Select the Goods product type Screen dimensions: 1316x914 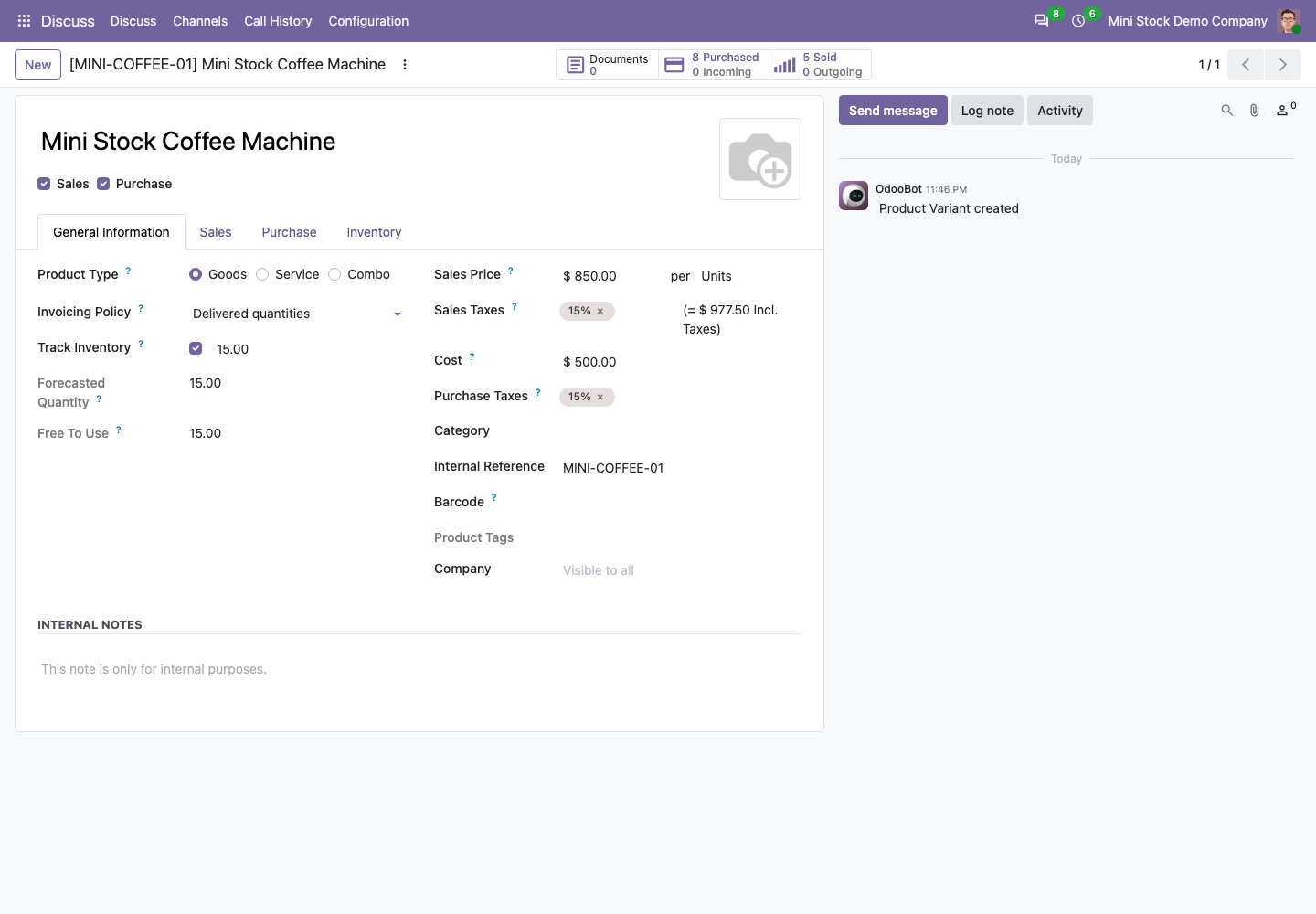196,274
